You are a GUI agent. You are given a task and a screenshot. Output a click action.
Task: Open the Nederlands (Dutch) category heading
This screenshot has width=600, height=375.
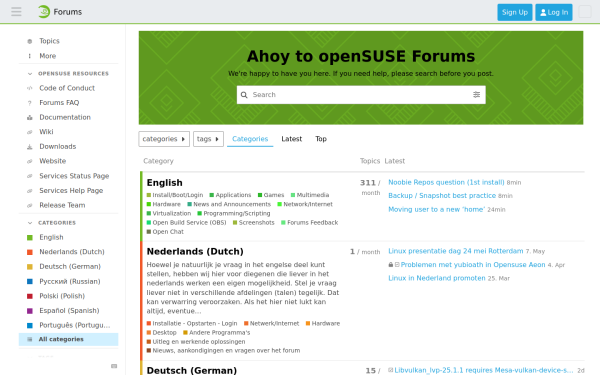pyautogui.click(x=195, y=251)
